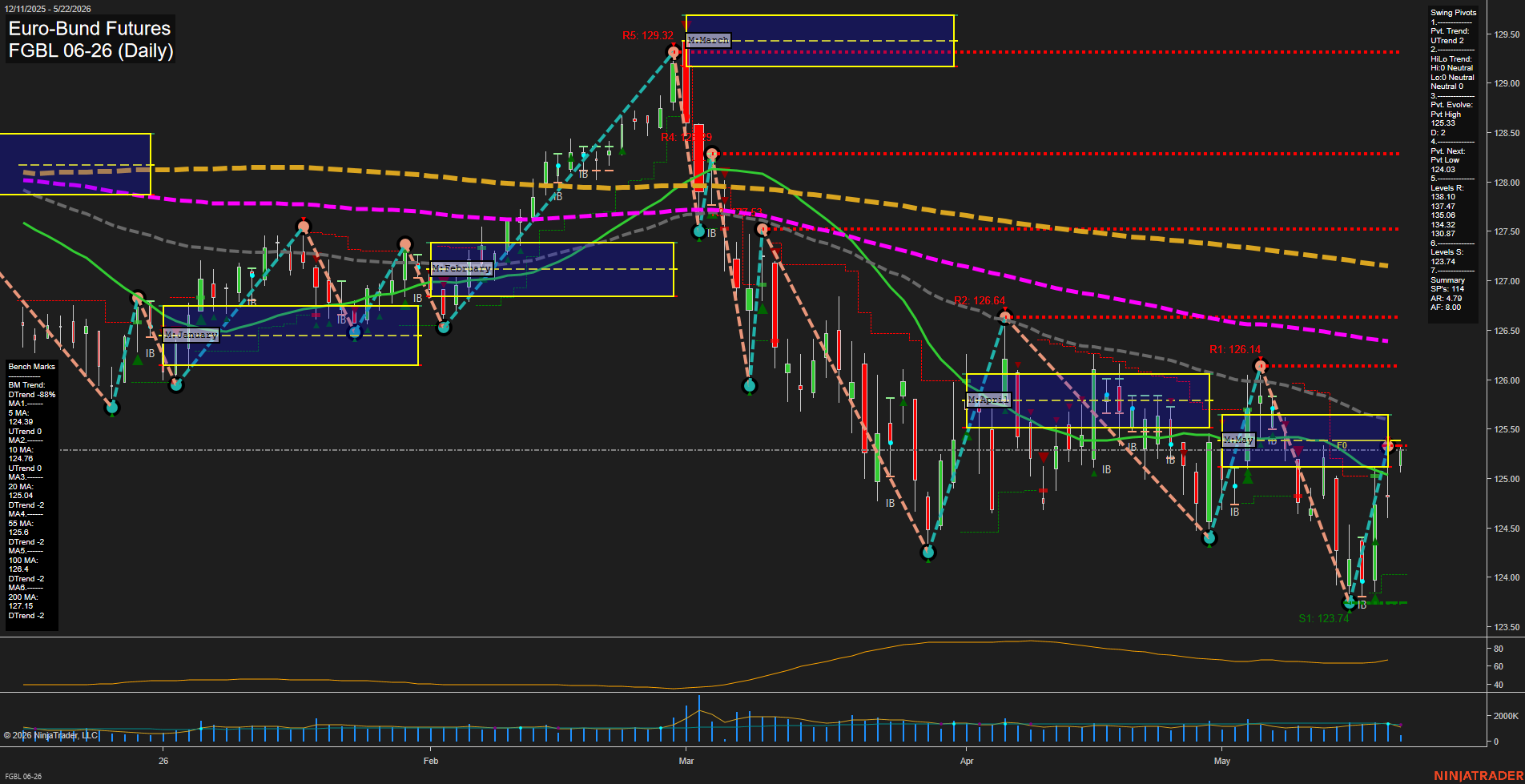Click the 2000K volume axis label
This screenshot has width=1525, height=784.
pos(1506,716)
